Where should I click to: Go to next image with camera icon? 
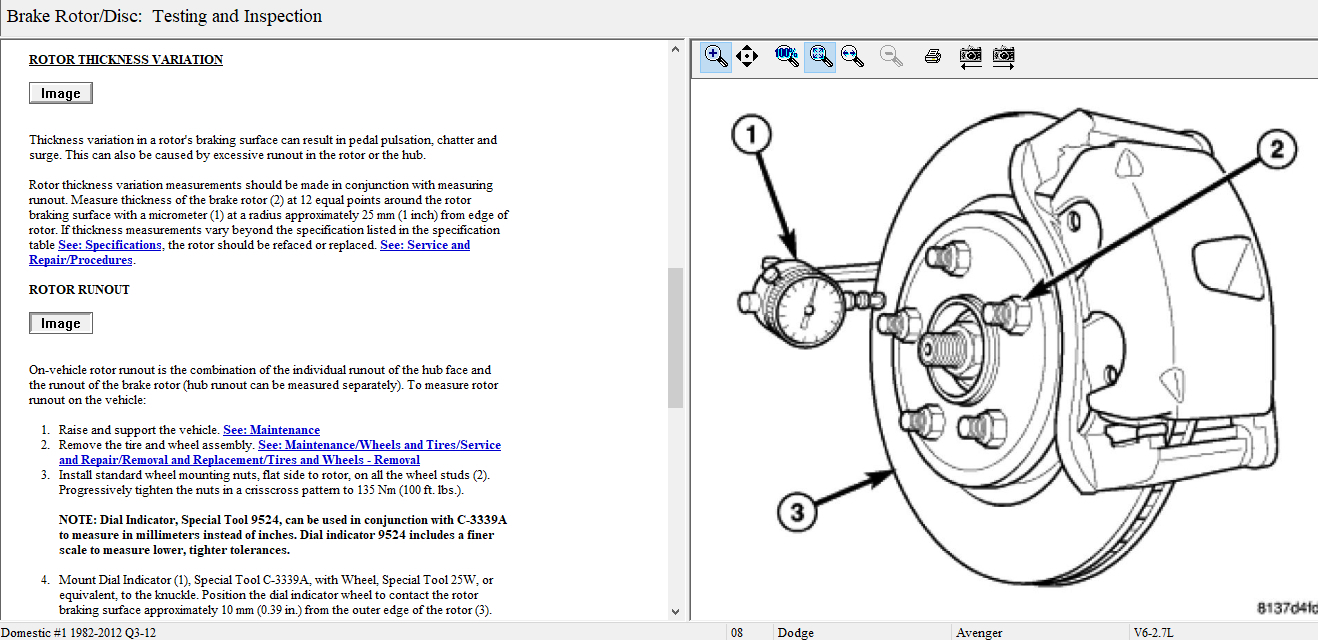coord(1004,56)
